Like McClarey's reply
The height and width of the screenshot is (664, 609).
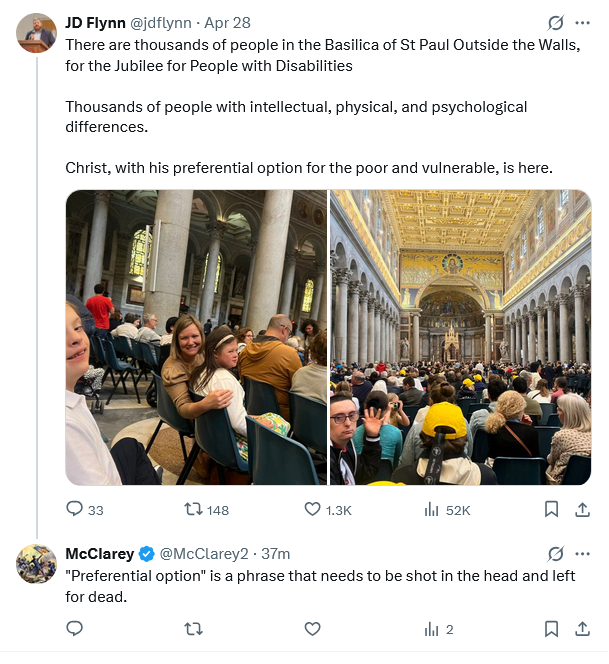tap(312, 629)
